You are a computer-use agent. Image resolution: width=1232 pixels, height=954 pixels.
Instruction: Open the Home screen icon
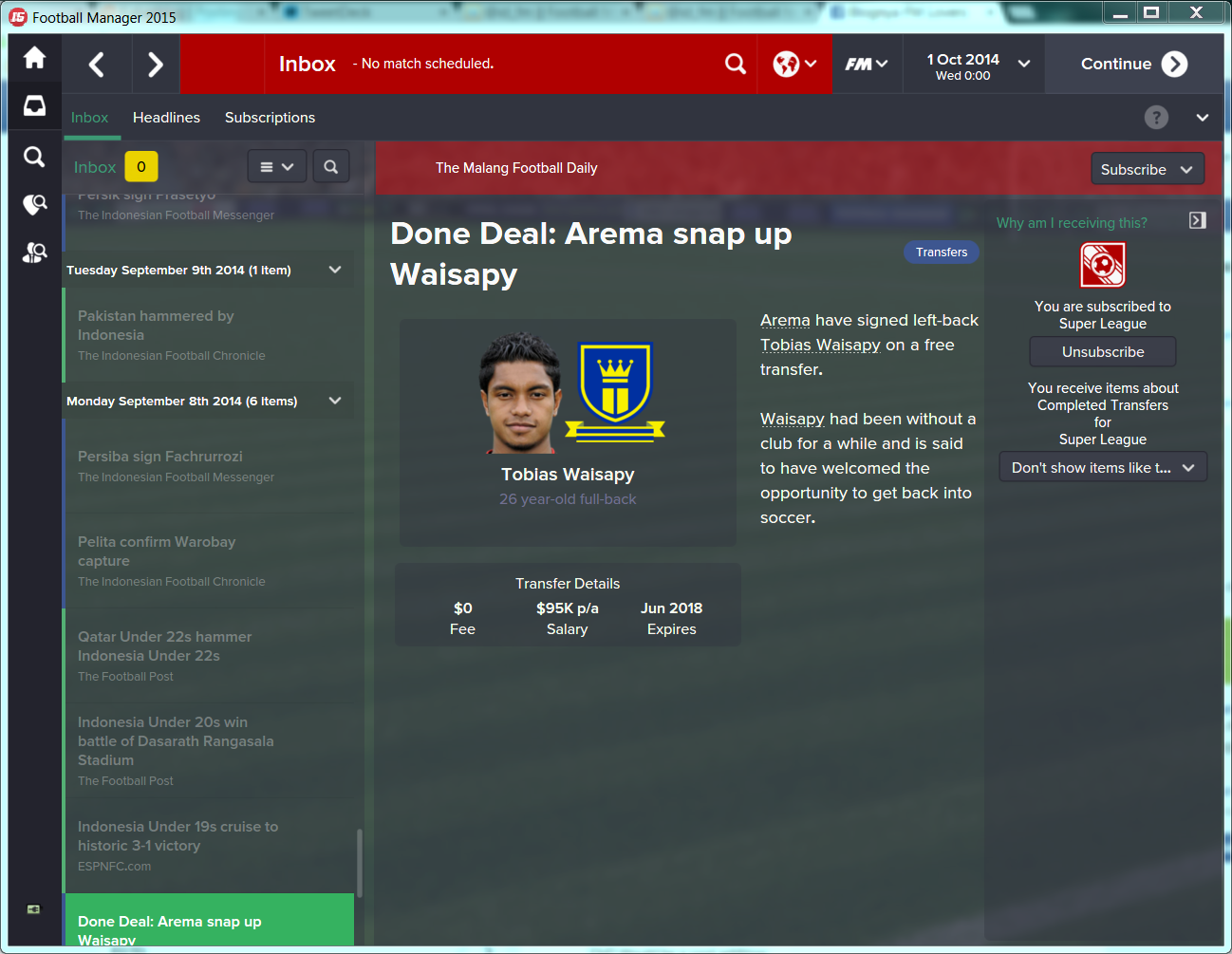click(34, 58)
